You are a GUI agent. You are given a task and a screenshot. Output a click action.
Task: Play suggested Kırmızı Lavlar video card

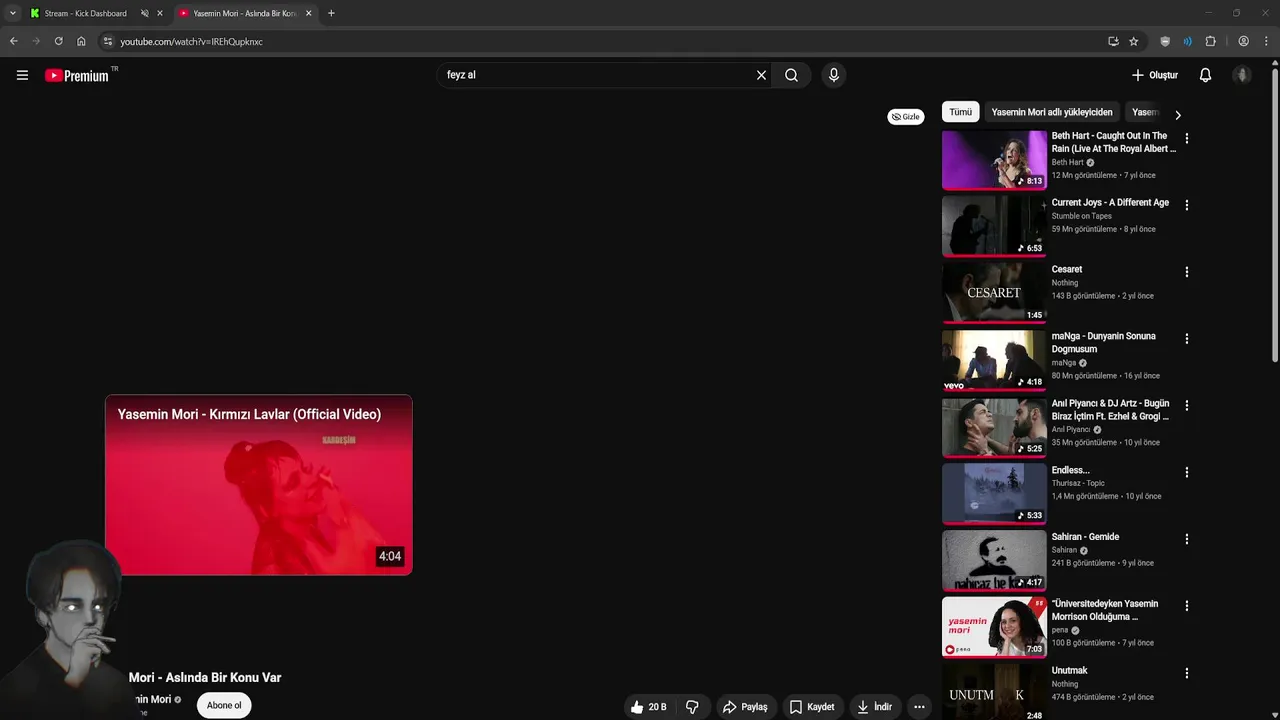click(259, 485)
